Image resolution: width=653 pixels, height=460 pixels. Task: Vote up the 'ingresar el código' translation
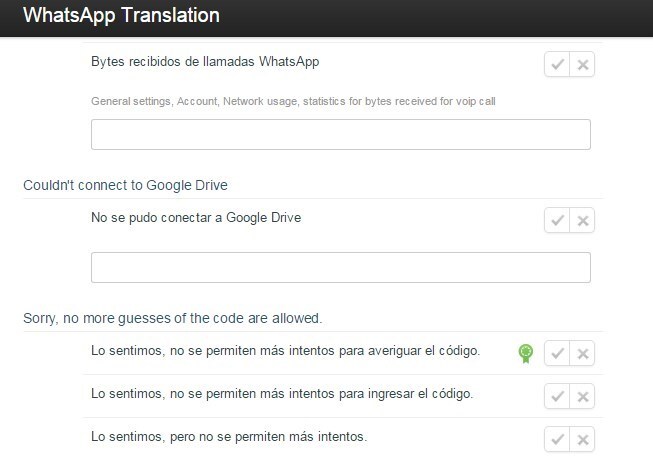tap(557, 396)
